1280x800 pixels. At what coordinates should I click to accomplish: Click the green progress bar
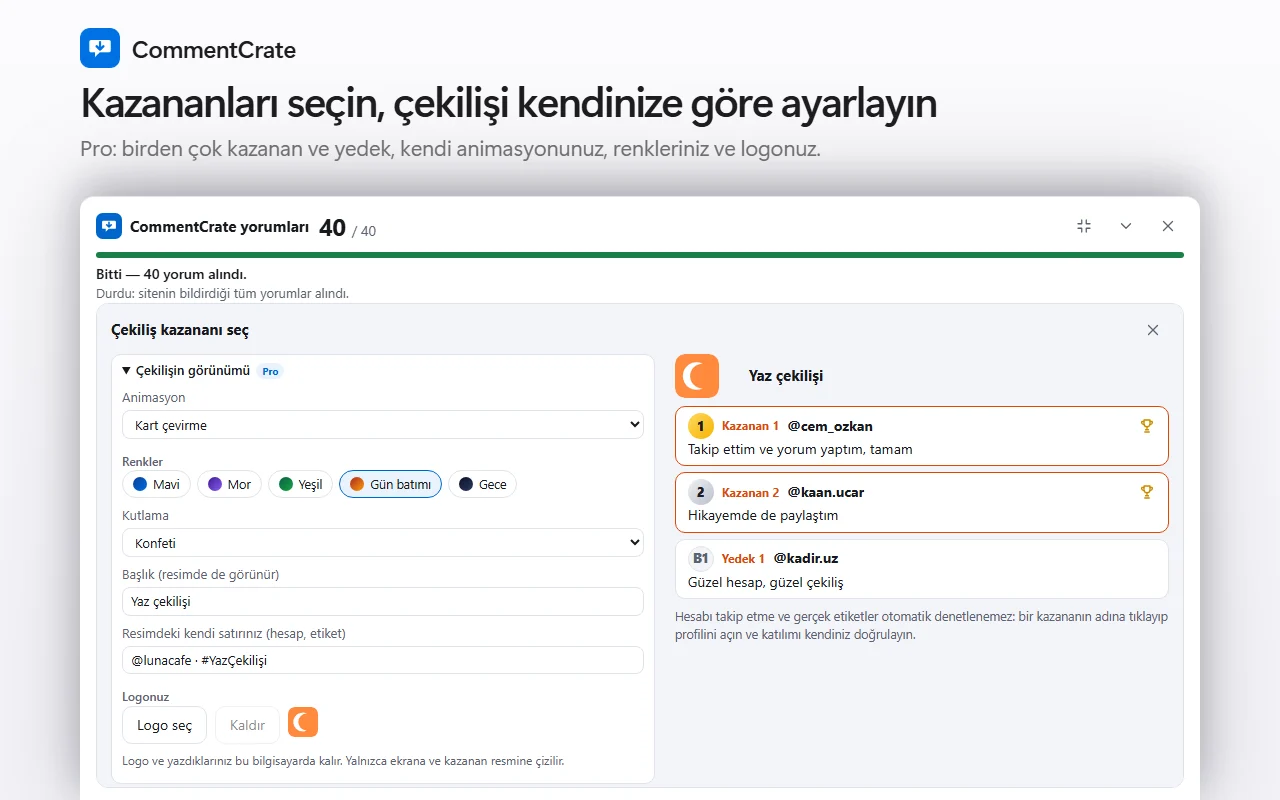(640, 255)
